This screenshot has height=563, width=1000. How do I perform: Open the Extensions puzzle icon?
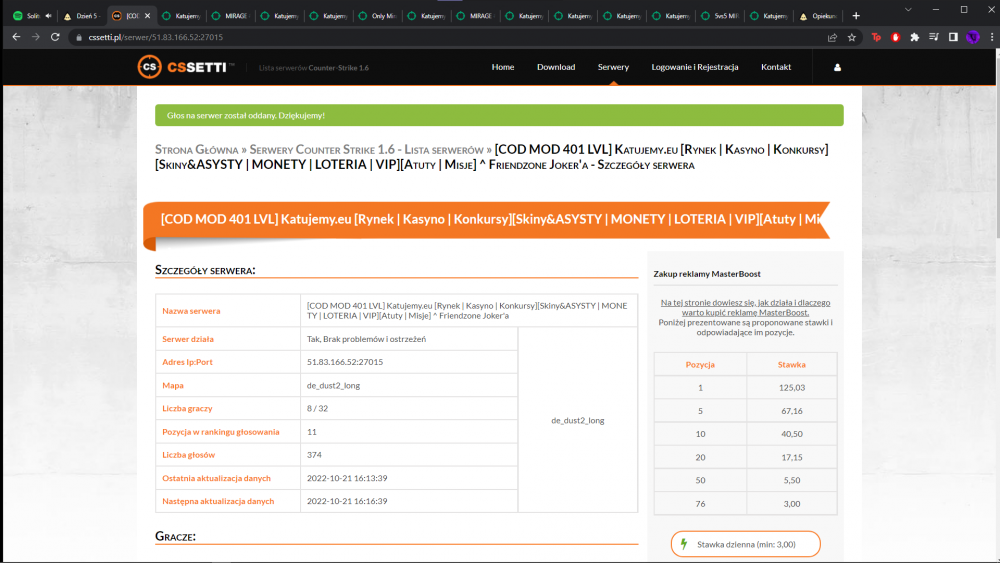[x=915, y=38]
